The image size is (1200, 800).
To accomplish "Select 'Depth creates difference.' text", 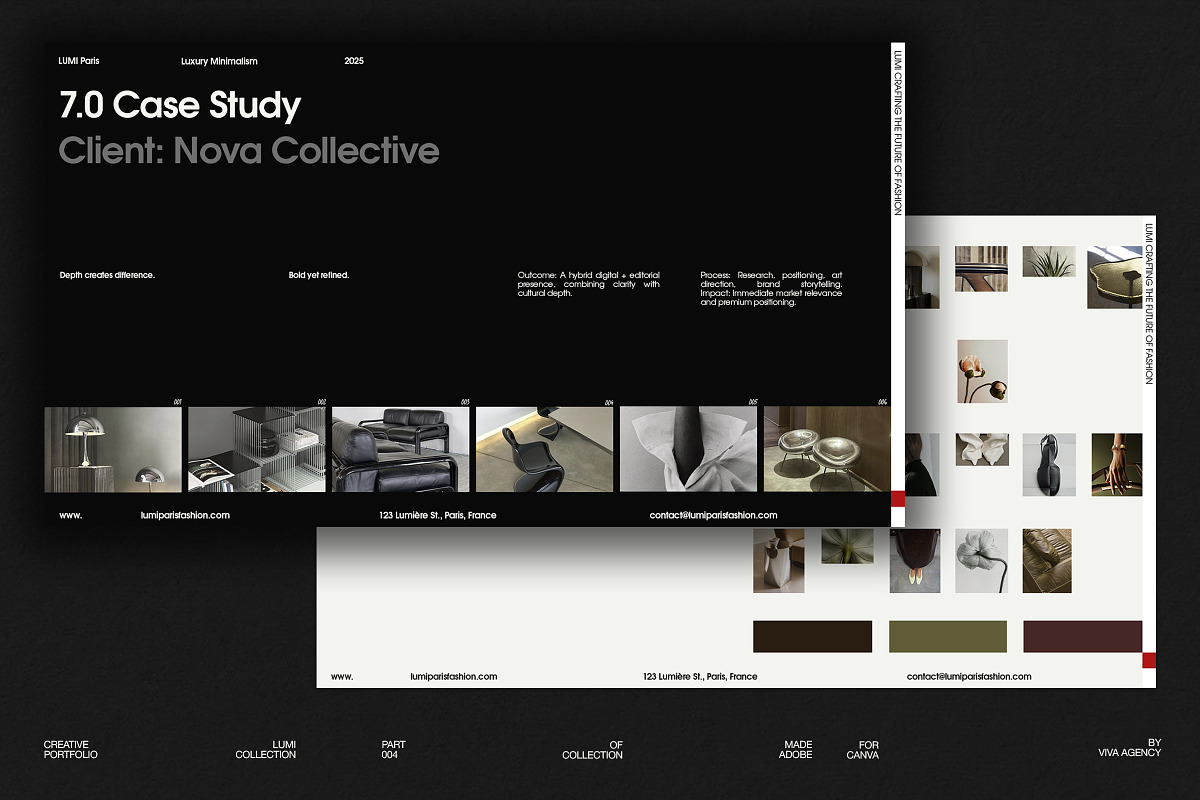I will [107, 275].
